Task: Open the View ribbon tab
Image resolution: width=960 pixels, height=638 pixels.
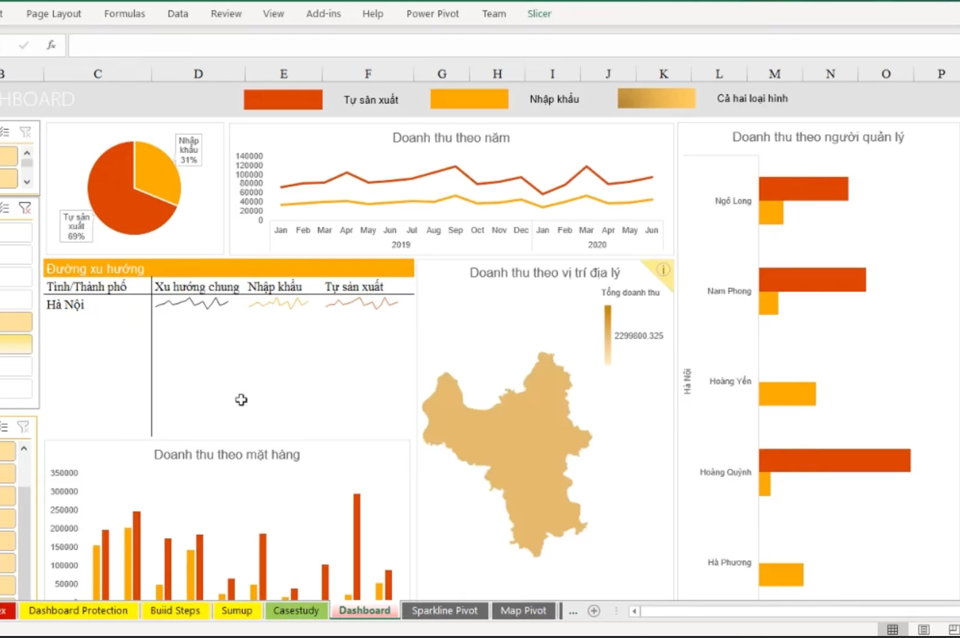Action: point(273,13)
